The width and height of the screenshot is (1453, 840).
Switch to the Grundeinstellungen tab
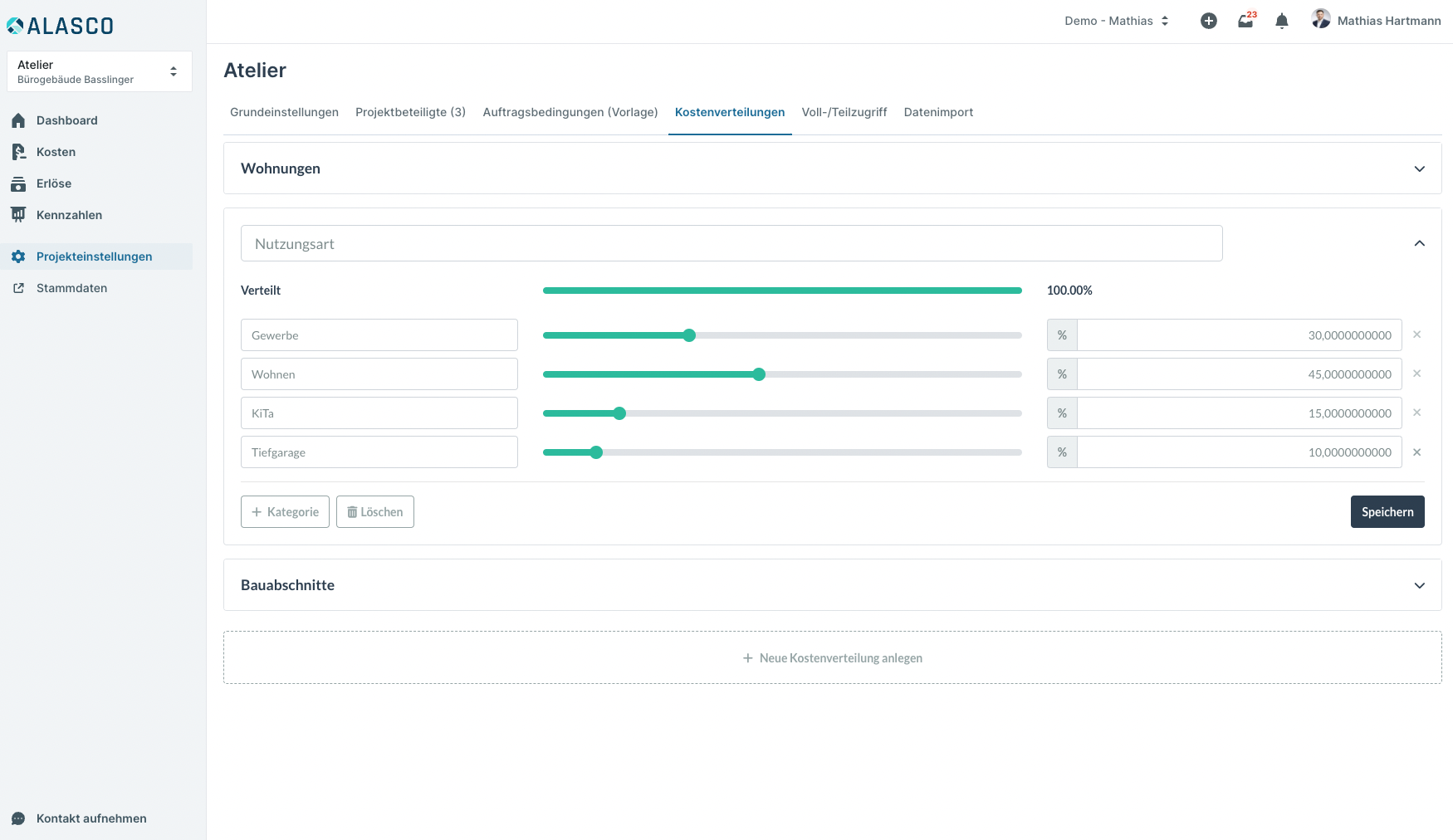284,112
